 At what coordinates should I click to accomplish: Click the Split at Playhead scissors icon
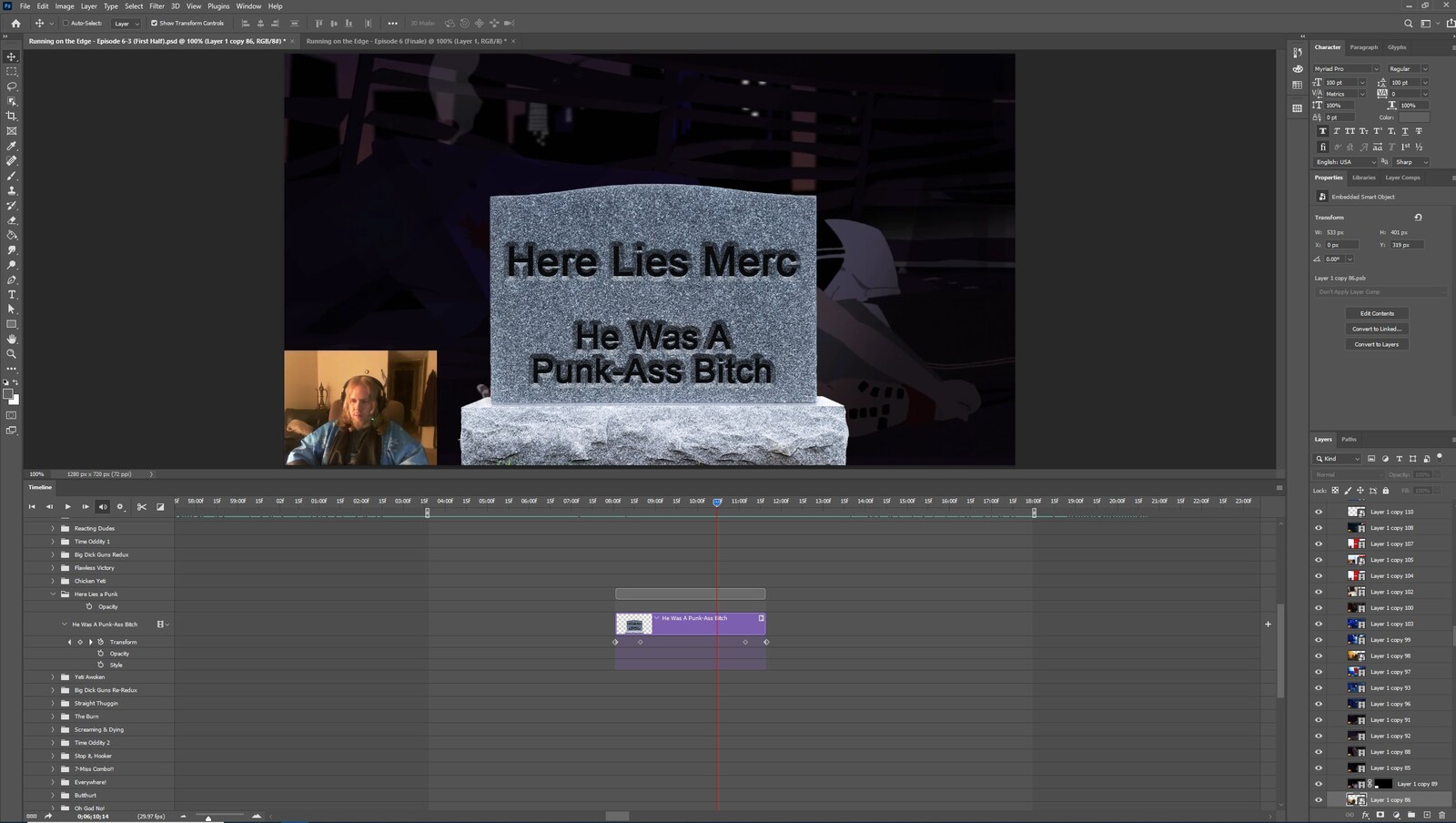[x=141, y=507]
